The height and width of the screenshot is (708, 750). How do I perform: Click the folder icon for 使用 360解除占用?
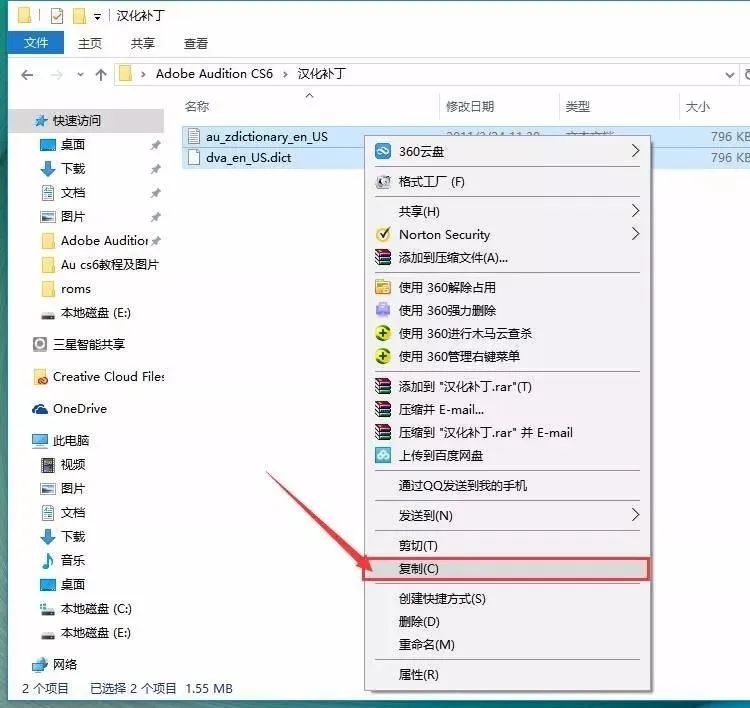tap(383, 287)
